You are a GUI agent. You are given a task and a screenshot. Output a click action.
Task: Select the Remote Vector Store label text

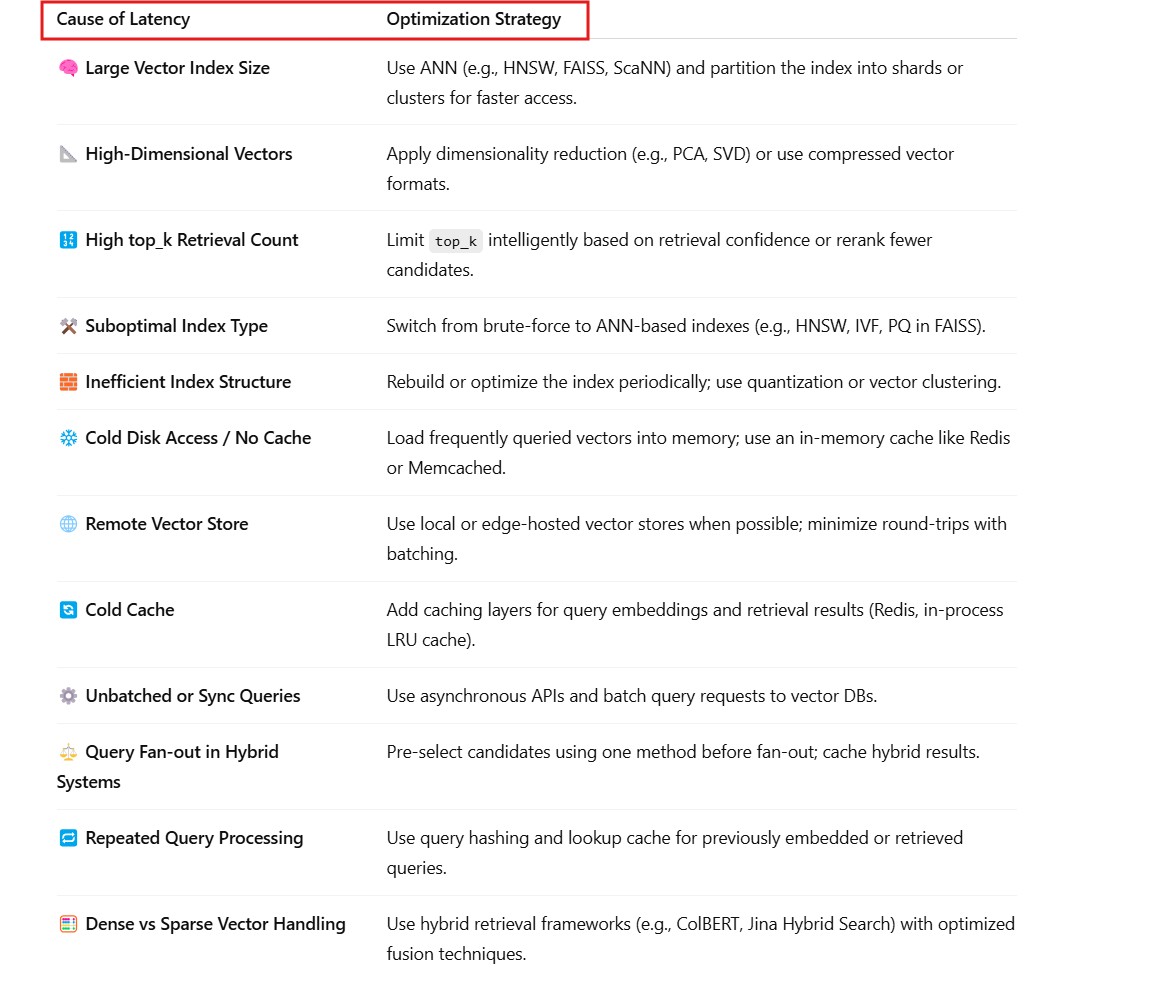coord(166,524)
